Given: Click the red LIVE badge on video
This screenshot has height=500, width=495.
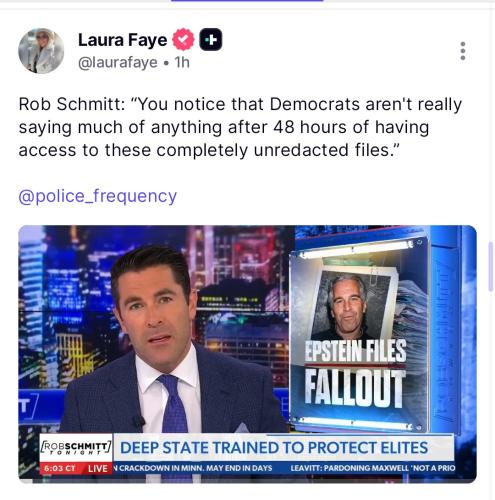Looking at the screenshot, I should (x=97, y=468).
